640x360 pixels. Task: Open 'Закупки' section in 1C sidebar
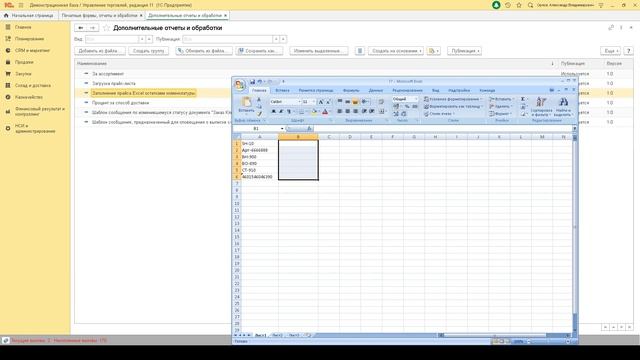click(23, 74)
